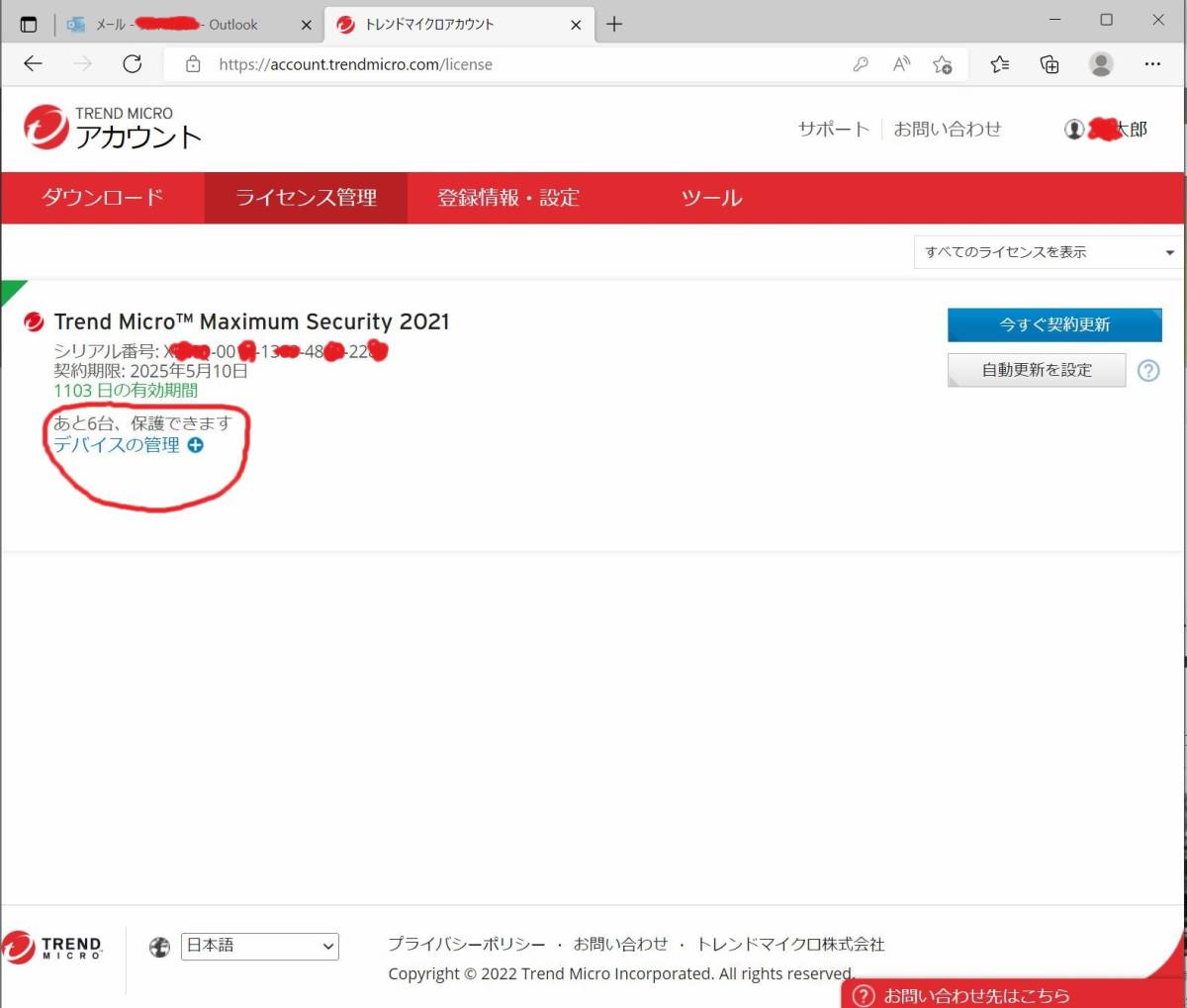Image resolution: width=1187 pixels, height=1008 pixels.
Task: Select the 契約期限 2025年5月10日 text
Action: [150, 371]
